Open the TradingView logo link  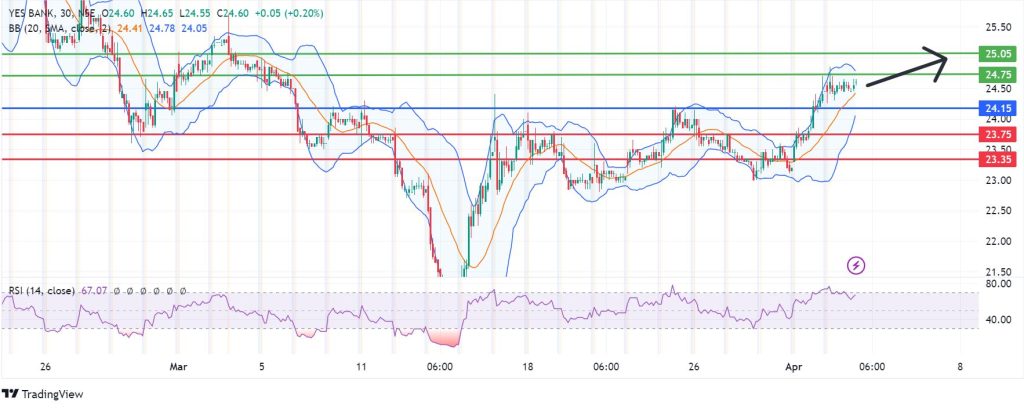42,394
